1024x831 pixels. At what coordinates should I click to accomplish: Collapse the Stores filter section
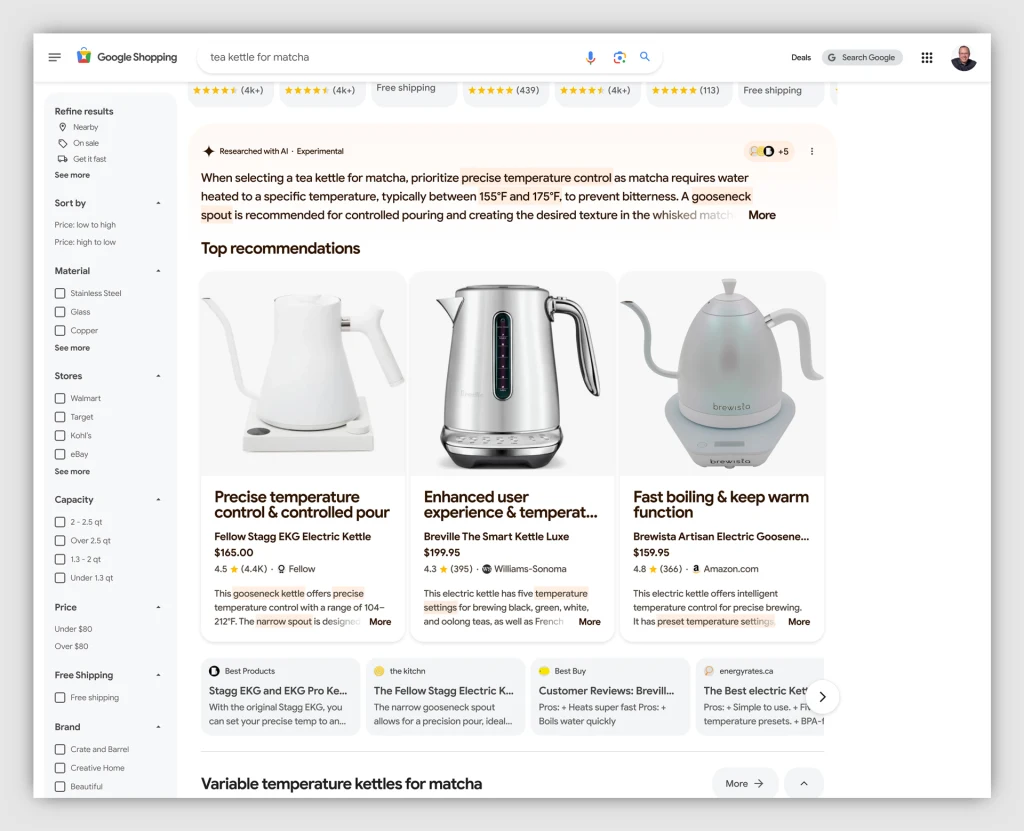[158, 376]
